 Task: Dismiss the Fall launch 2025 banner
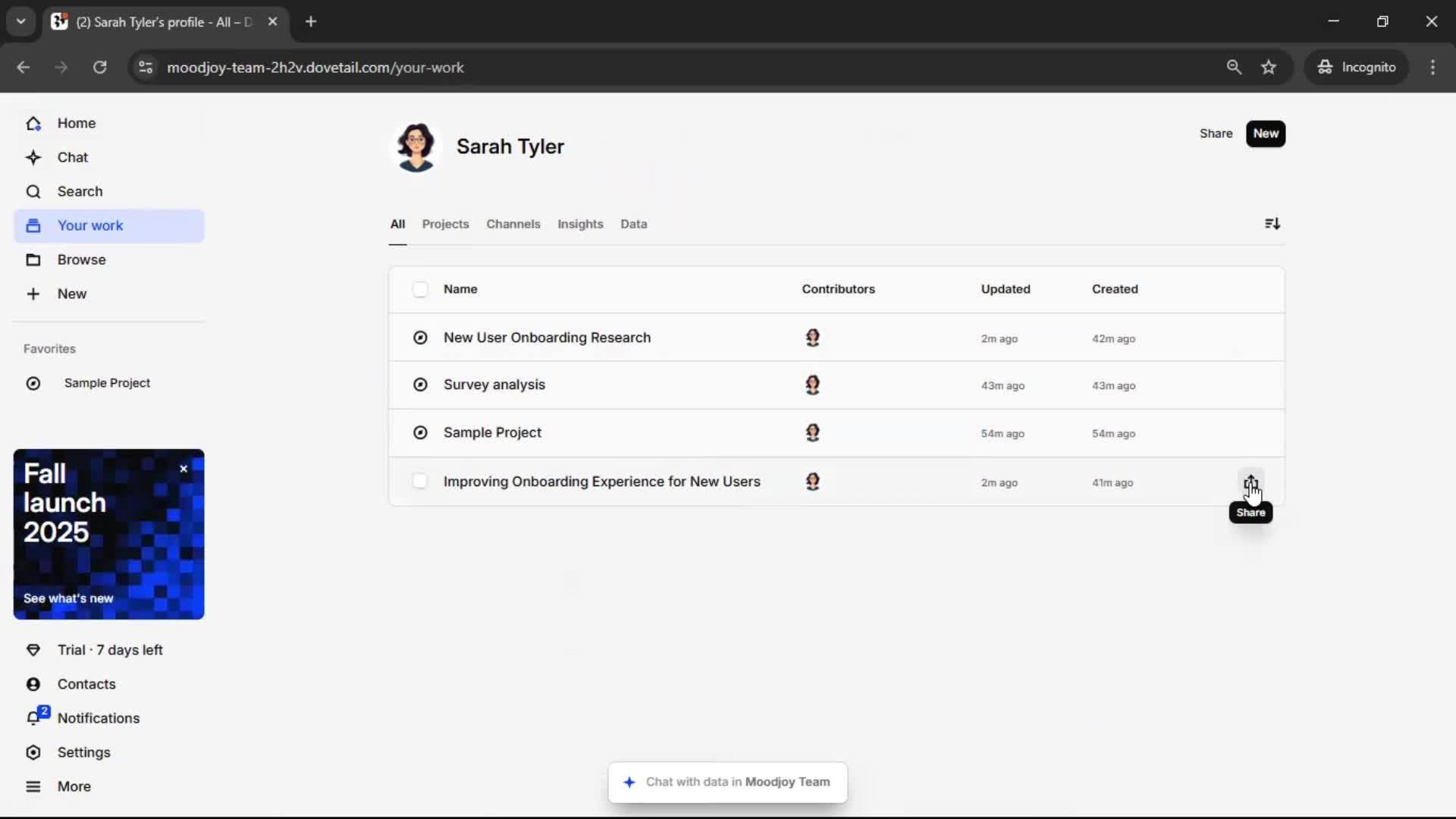coord(184,469)
